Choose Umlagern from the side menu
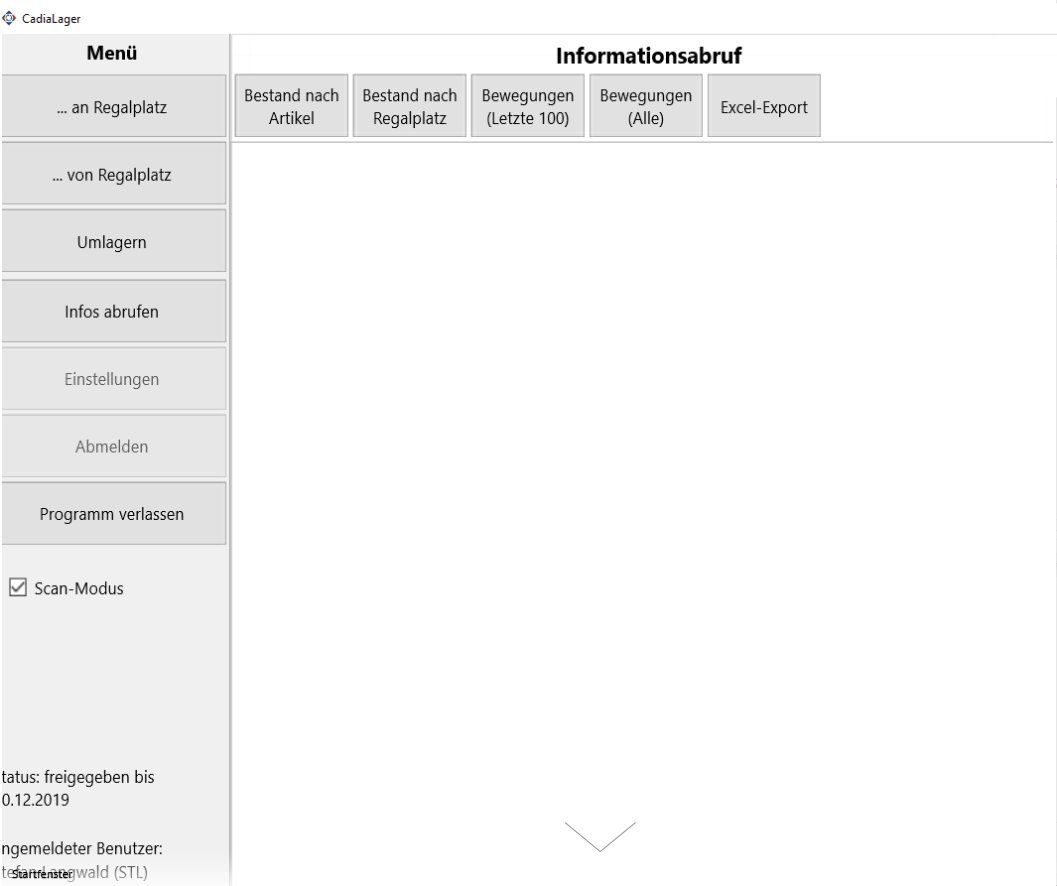The image size is (1057, 886). [112, 242]
